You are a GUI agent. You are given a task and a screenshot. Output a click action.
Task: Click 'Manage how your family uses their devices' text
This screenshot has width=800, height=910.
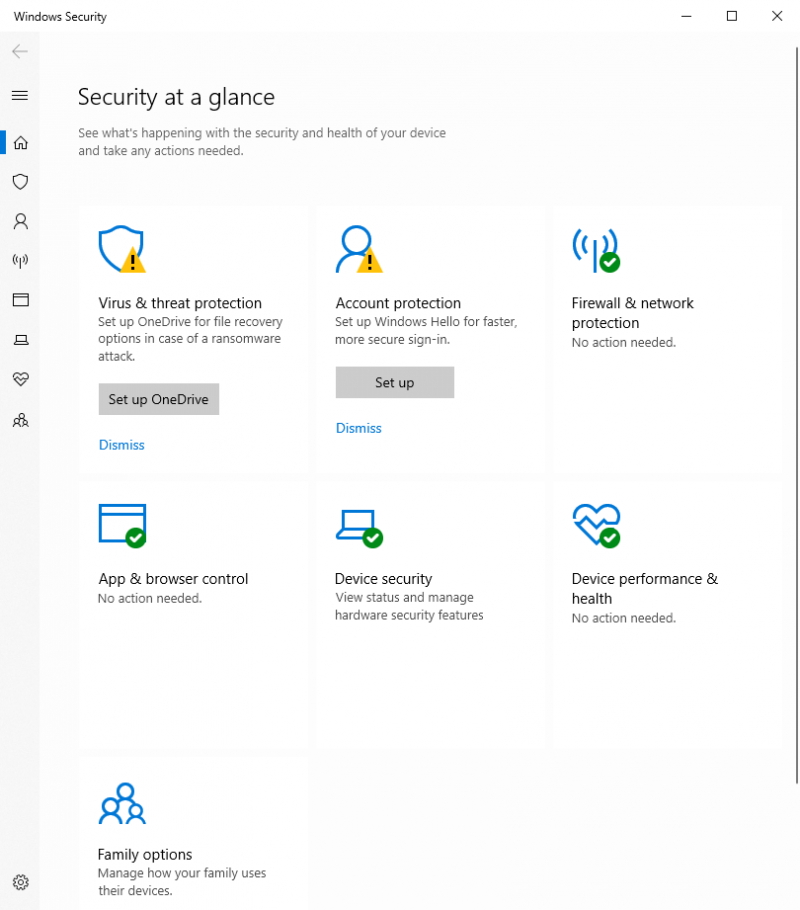182,882
